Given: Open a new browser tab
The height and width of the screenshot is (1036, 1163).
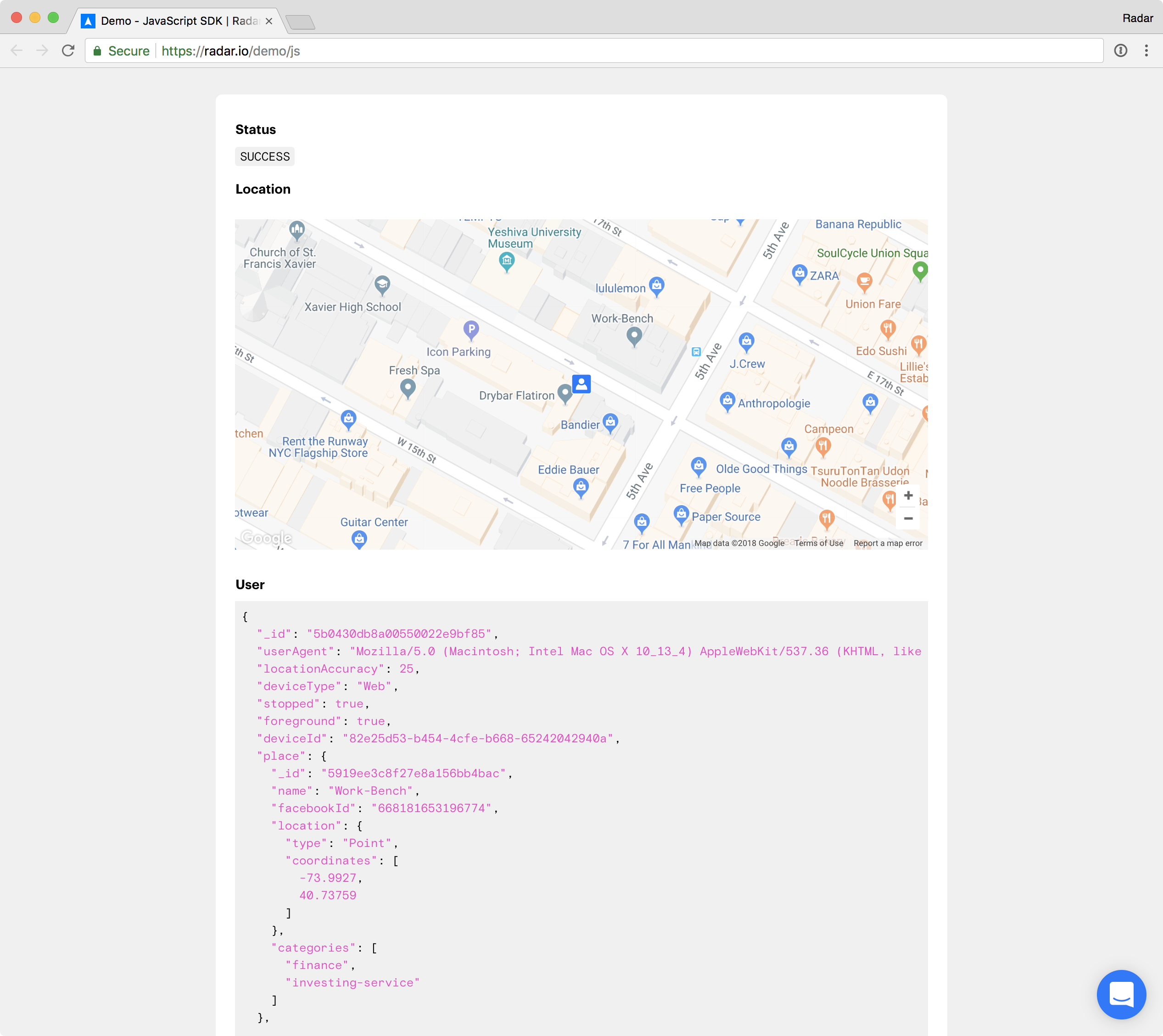Looking at the screenshot, I should point(300,22).
